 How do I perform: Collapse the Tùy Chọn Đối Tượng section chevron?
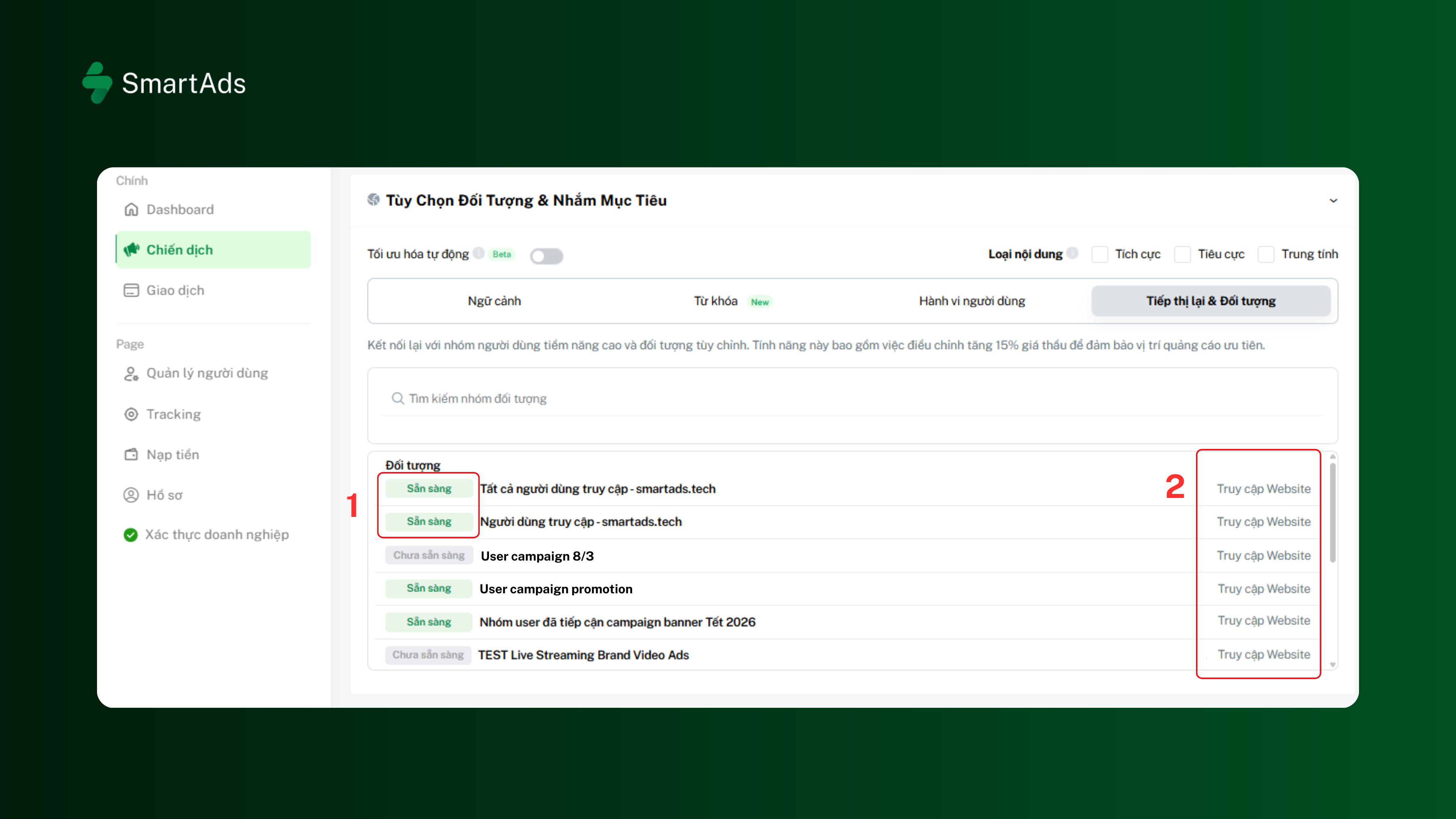click(1333, 201)
